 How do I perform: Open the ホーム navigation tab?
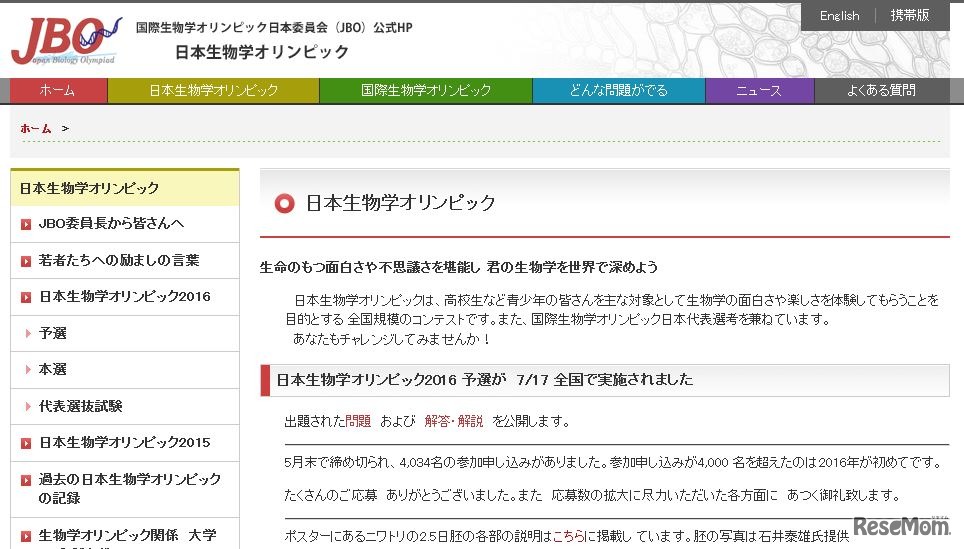click(58, 90)
